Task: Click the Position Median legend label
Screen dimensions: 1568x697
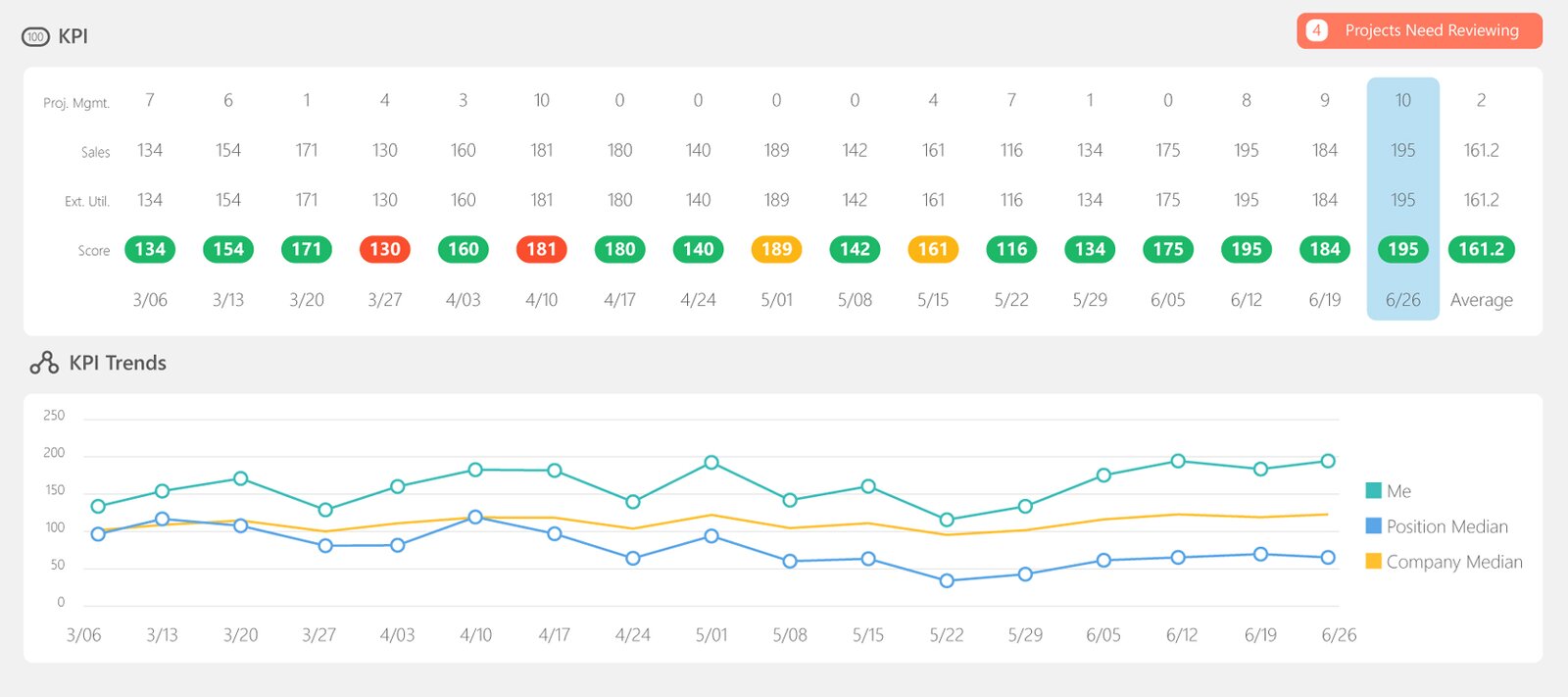Action: (1447, 526)
